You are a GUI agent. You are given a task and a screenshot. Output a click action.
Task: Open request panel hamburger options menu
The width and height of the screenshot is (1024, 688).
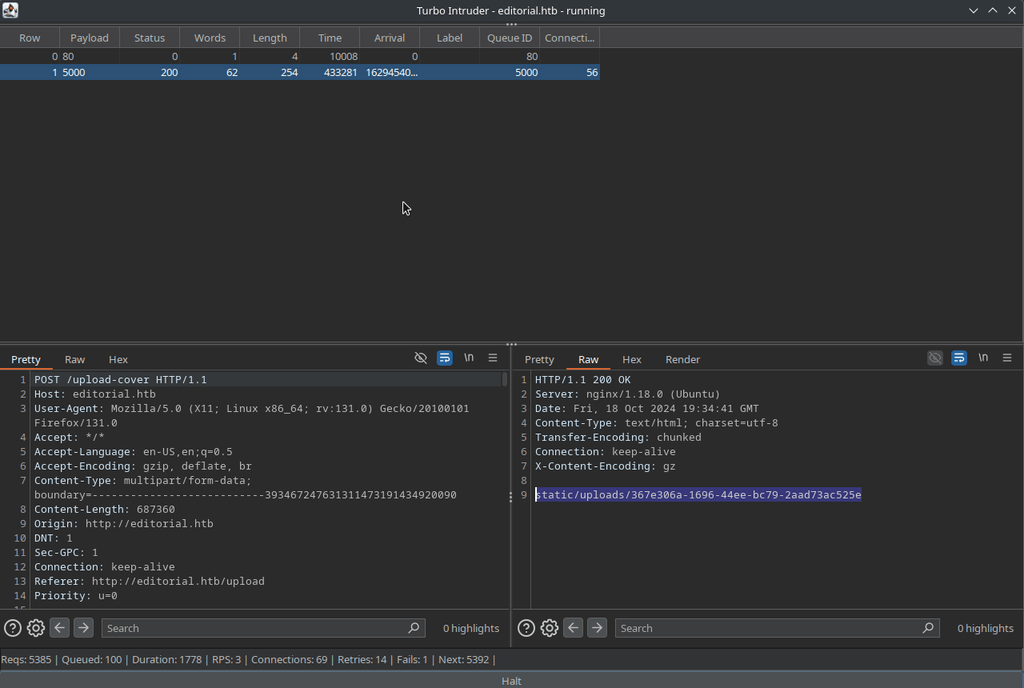(493, 358)
